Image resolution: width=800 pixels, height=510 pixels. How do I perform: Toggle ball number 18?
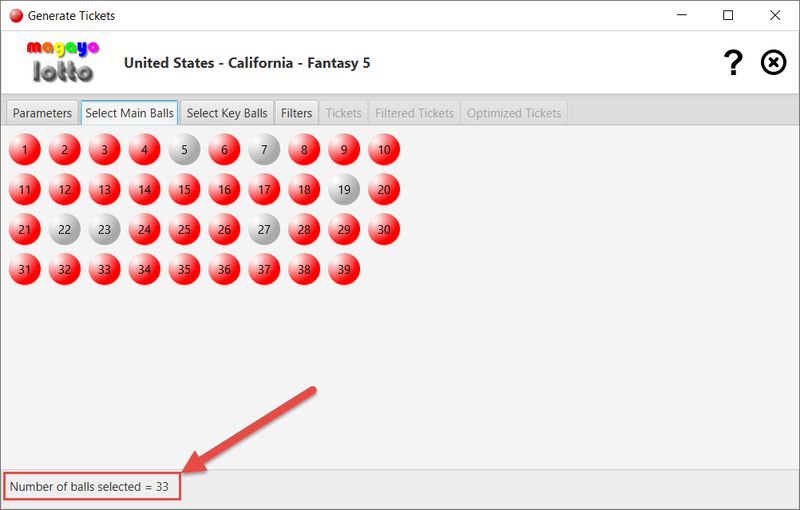pyautogui.click(x=304, y=189)
